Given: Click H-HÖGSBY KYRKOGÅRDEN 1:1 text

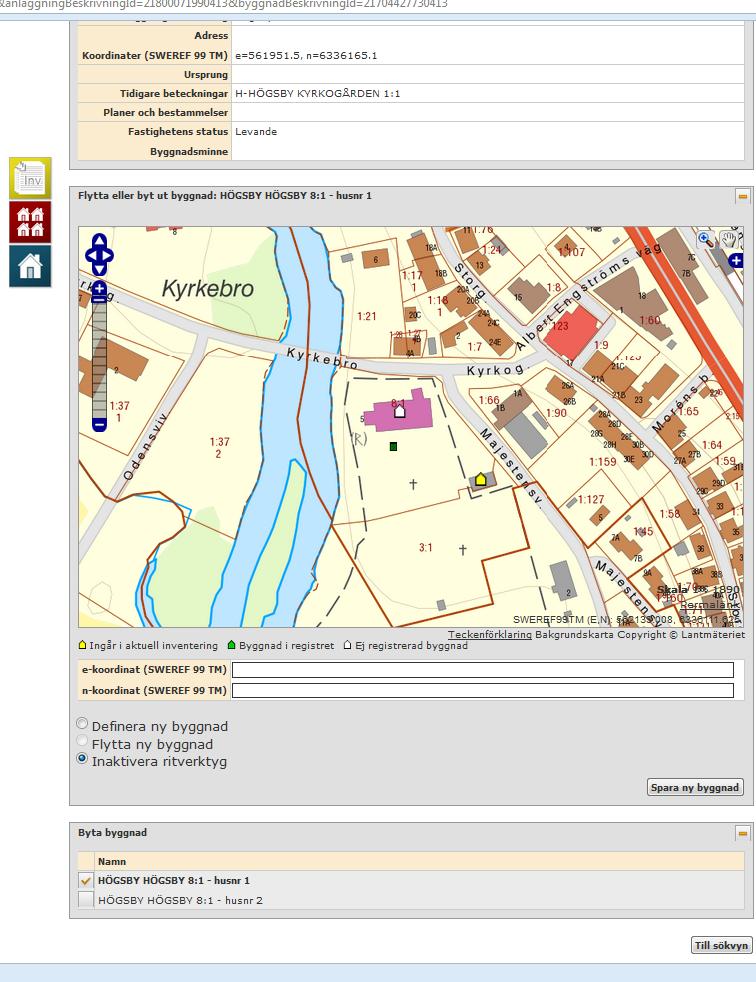Looking at the screenshot, I should pos(318,93).
